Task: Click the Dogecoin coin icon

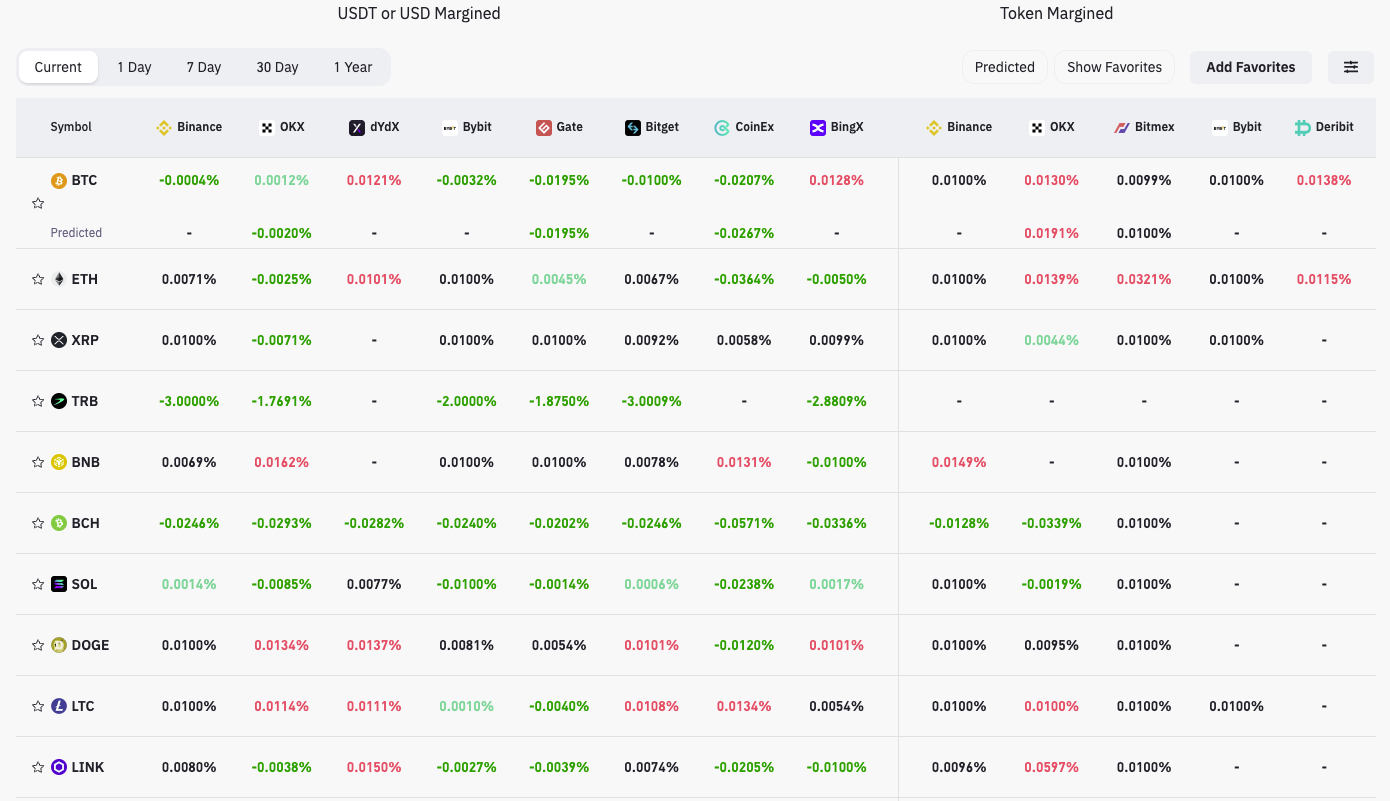Action: tap(59, 645)
